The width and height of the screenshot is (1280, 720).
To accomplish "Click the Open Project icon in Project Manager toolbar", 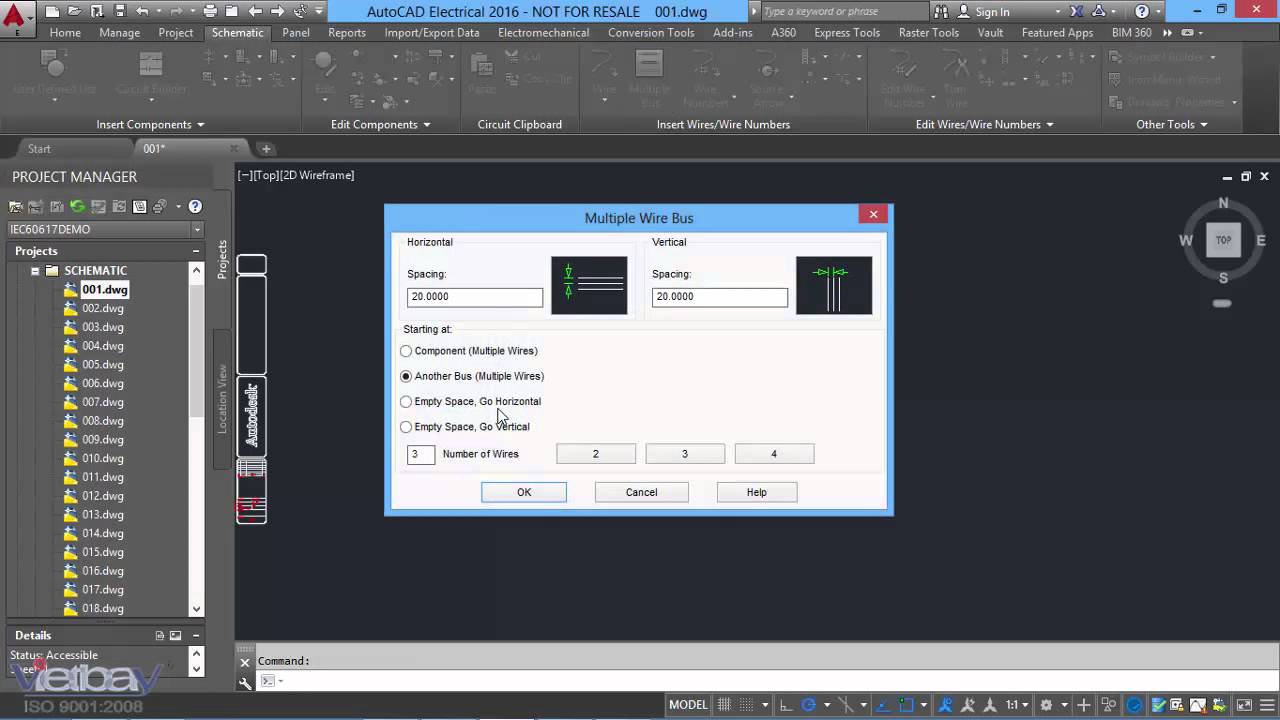I will [15, 207].
